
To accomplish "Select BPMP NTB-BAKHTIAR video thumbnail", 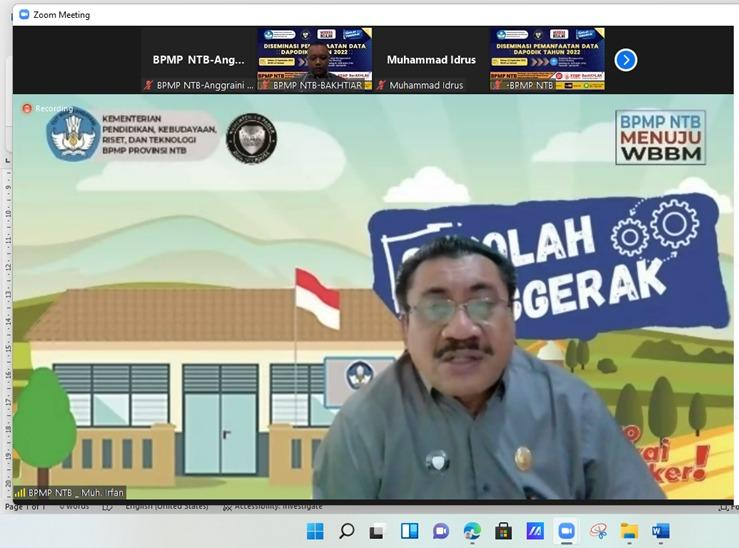I will point(314,59).
